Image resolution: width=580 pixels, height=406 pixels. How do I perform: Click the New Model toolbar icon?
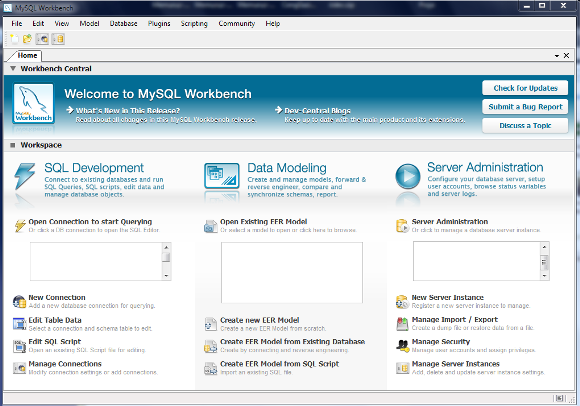(x=14, y=39)
